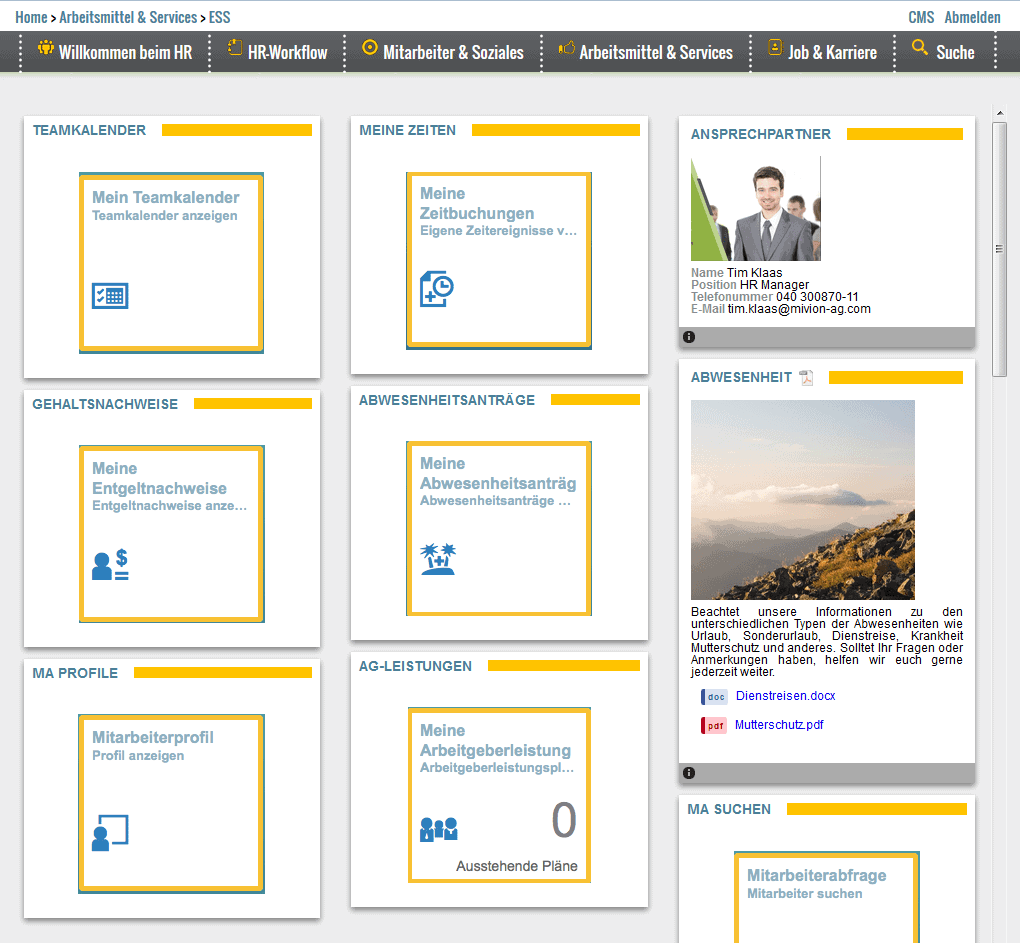Image resolution: width=1020 pixels, height=943 pixels.
Task: Open the Dienstreisen.docx link
Action: click(x=785, y=696)
